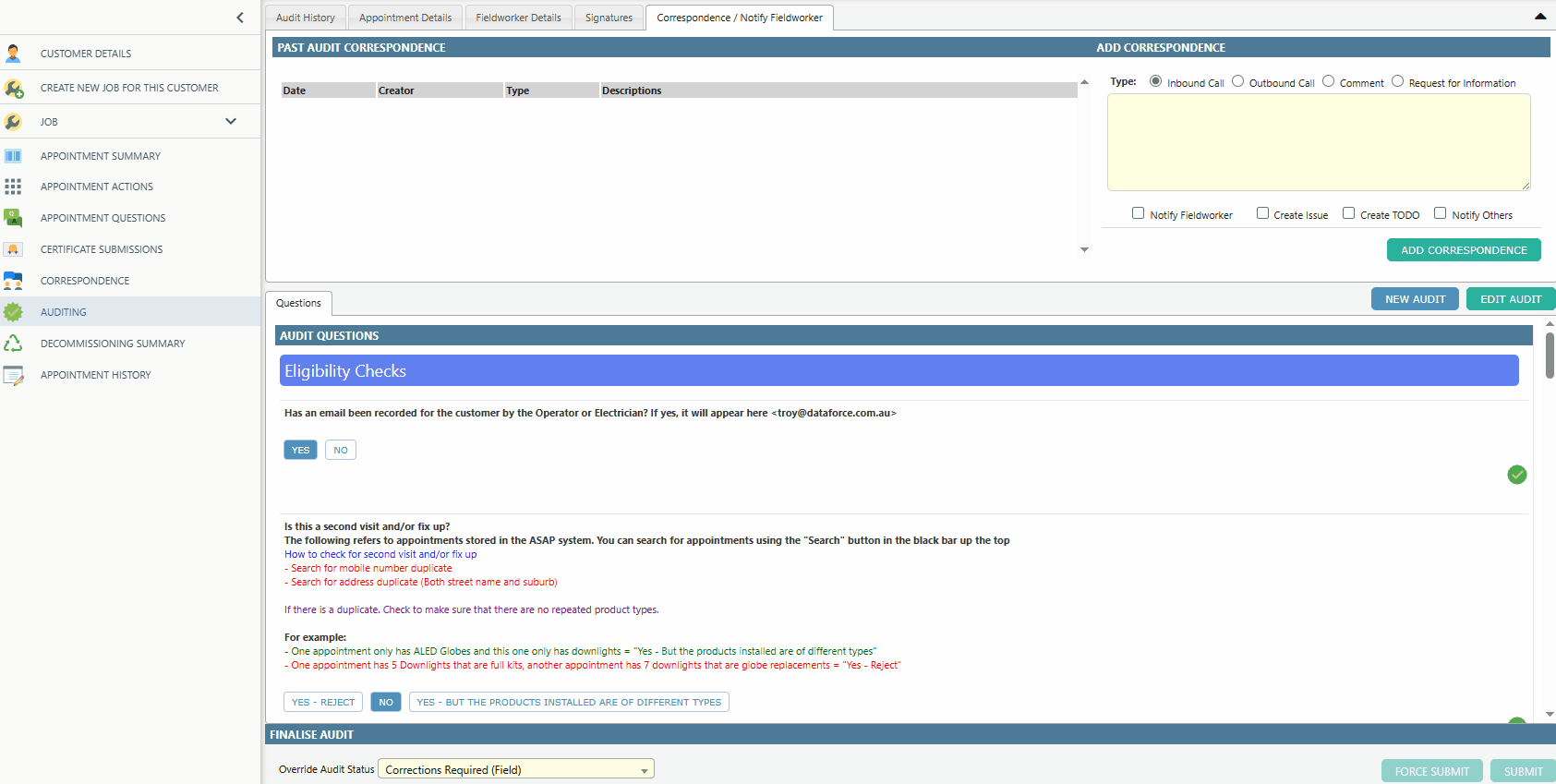
Task: Select the Outbound Call radio button
Action: coord(1237,81)
